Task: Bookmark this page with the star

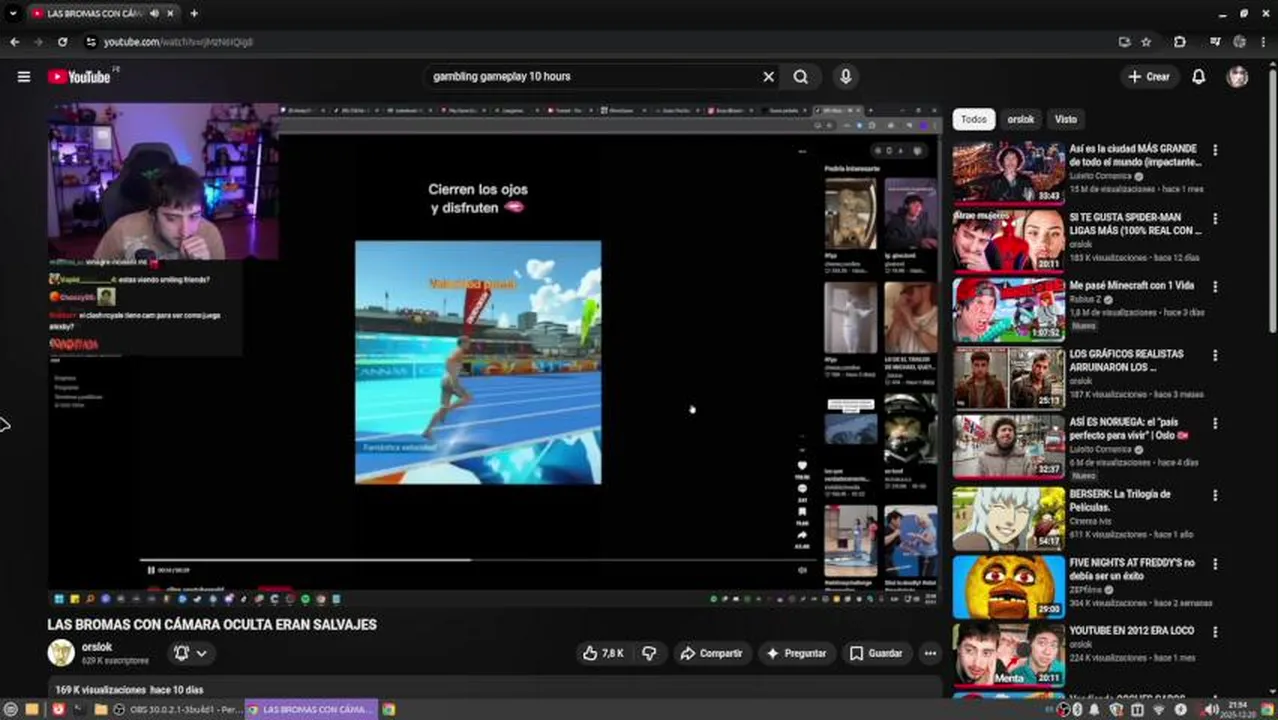Action: [1146, 42]
